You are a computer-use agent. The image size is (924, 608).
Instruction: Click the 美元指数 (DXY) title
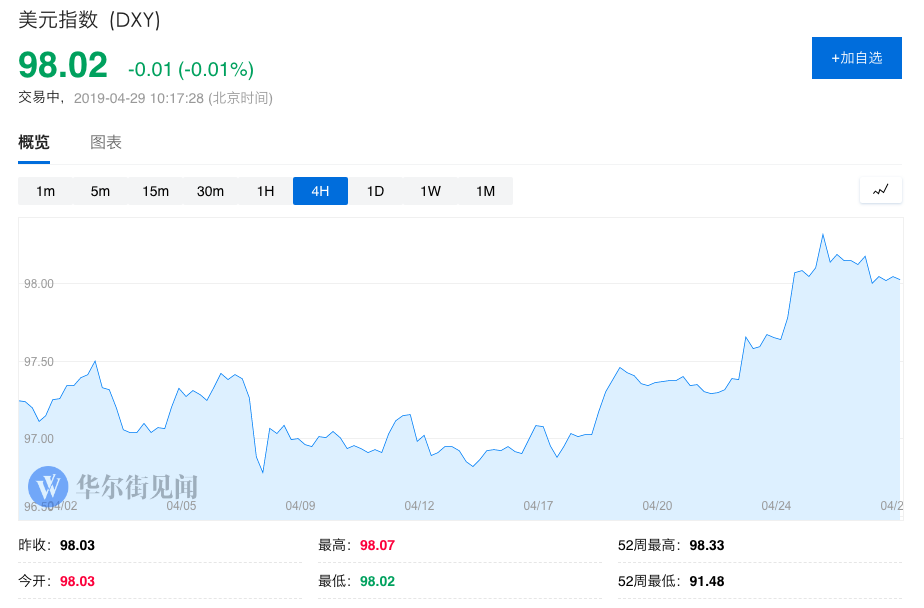pyautogui.click(x=89, y=20)
